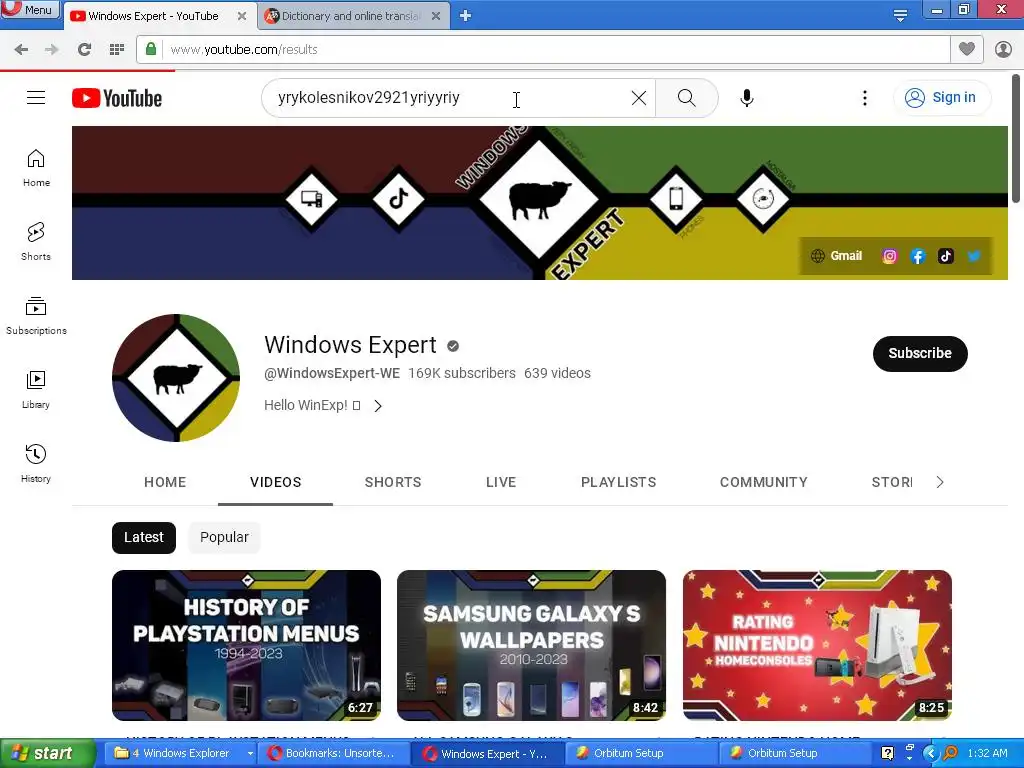Image resolution: width=1024 pixels, height=768 pixels.
Task: Switch to the VIDEOS channel tab
Action: [276, 482]
